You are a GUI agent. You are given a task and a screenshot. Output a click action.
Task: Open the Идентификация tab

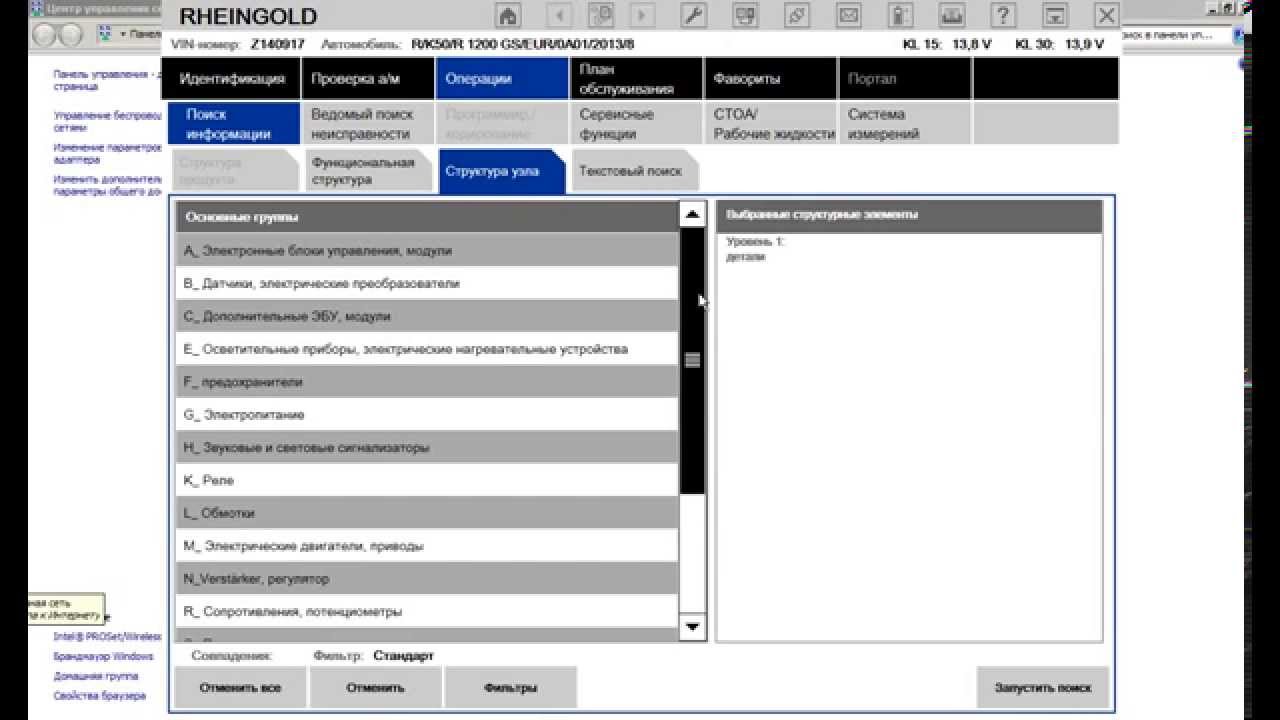click(x=233, y=78)
